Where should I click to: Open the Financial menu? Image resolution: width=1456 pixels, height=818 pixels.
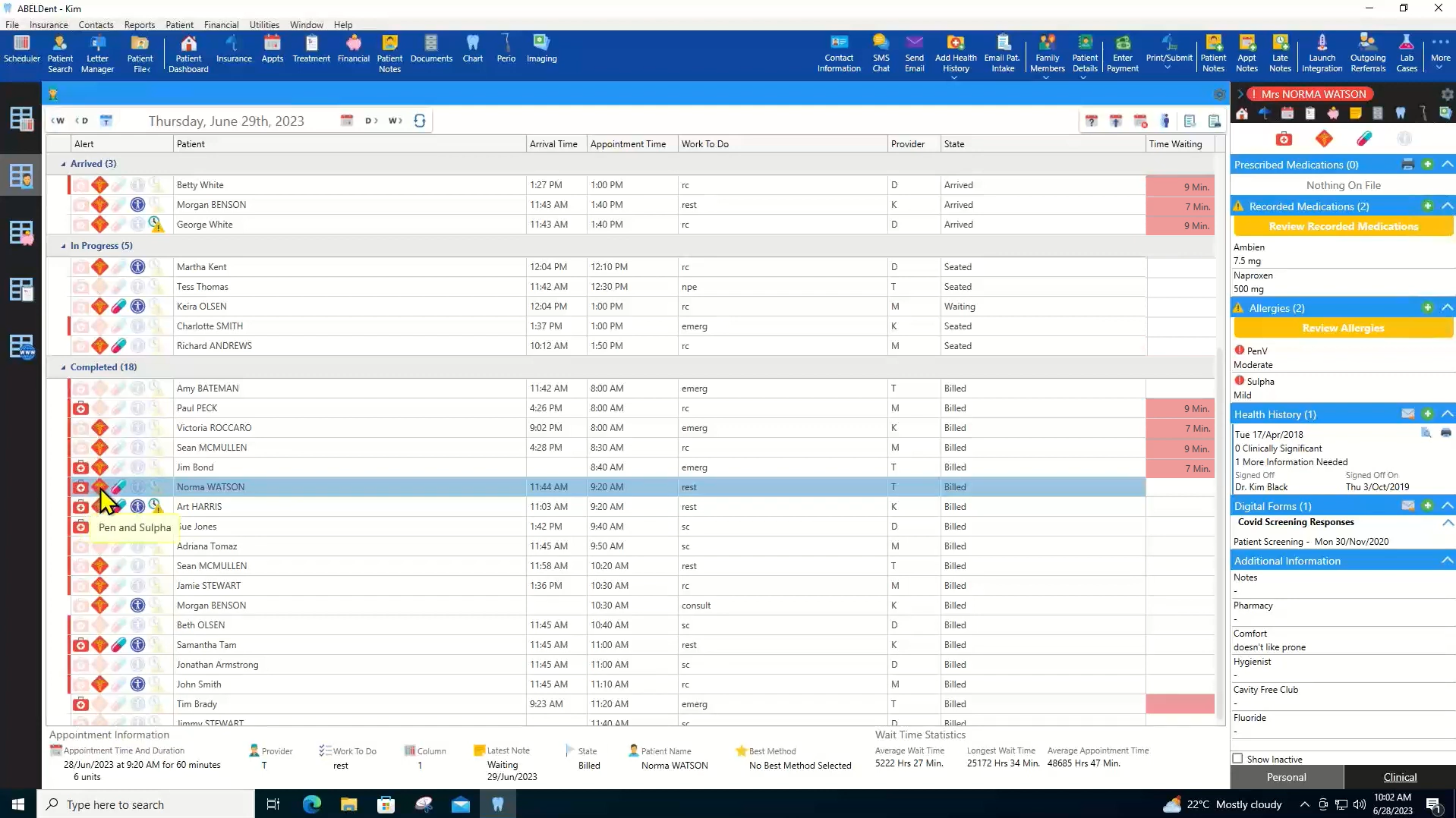[221, 24]
